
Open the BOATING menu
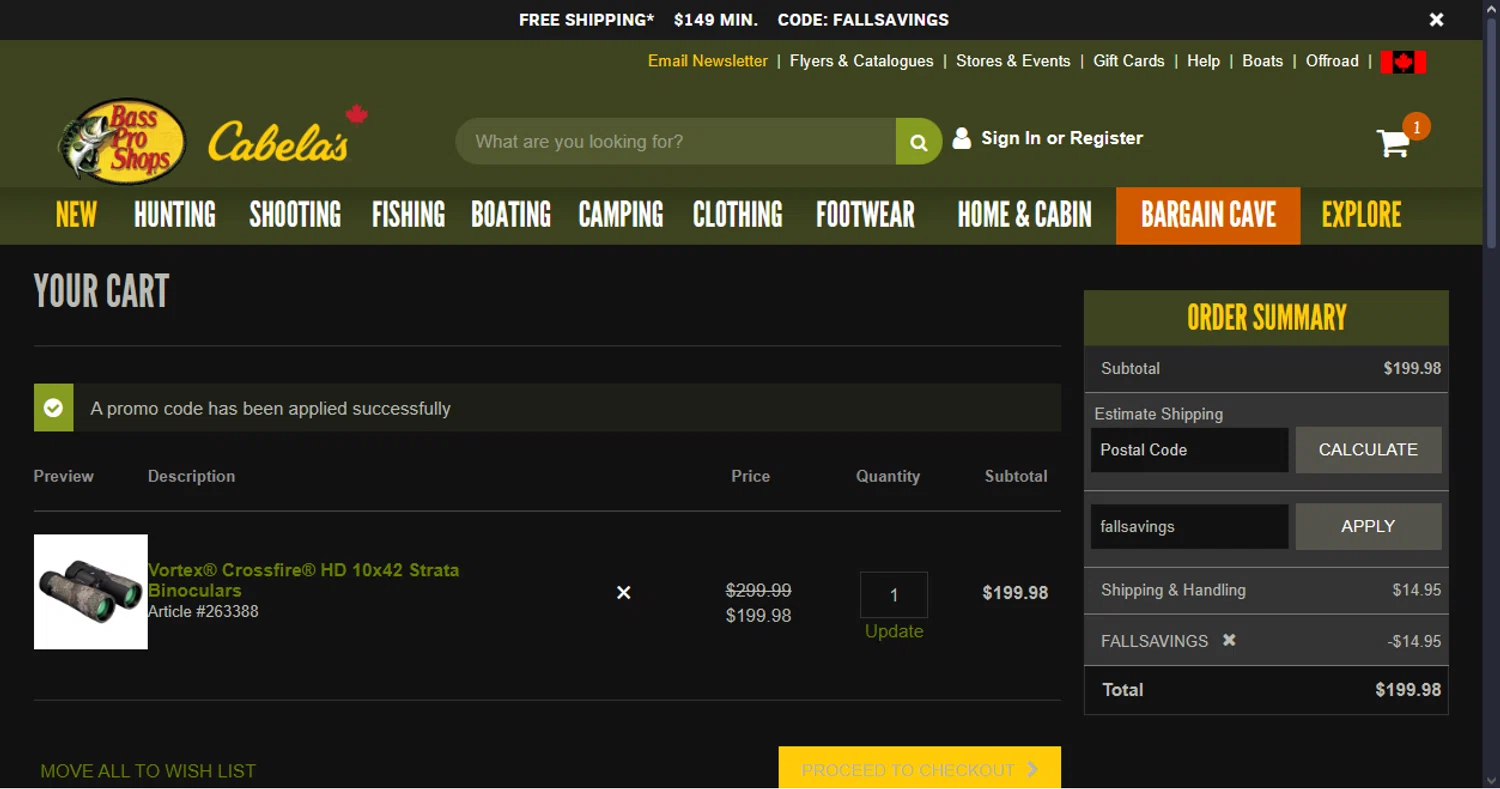click(511, 215)
